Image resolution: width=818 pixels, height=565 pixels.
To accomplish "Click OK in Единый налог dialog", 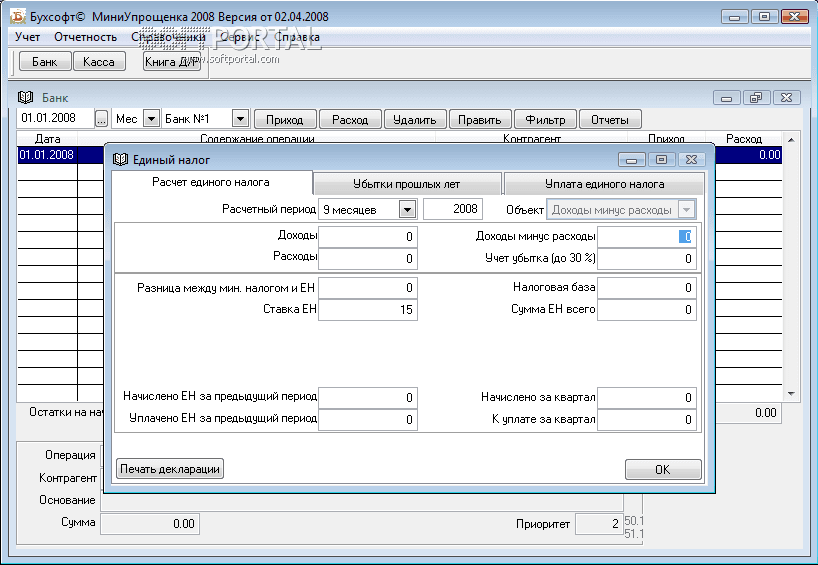I will (663, 470).
